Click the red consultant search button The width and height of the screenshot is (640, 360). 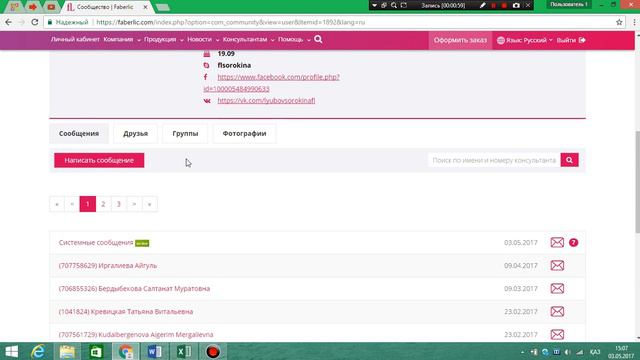[x=569, y=160]
